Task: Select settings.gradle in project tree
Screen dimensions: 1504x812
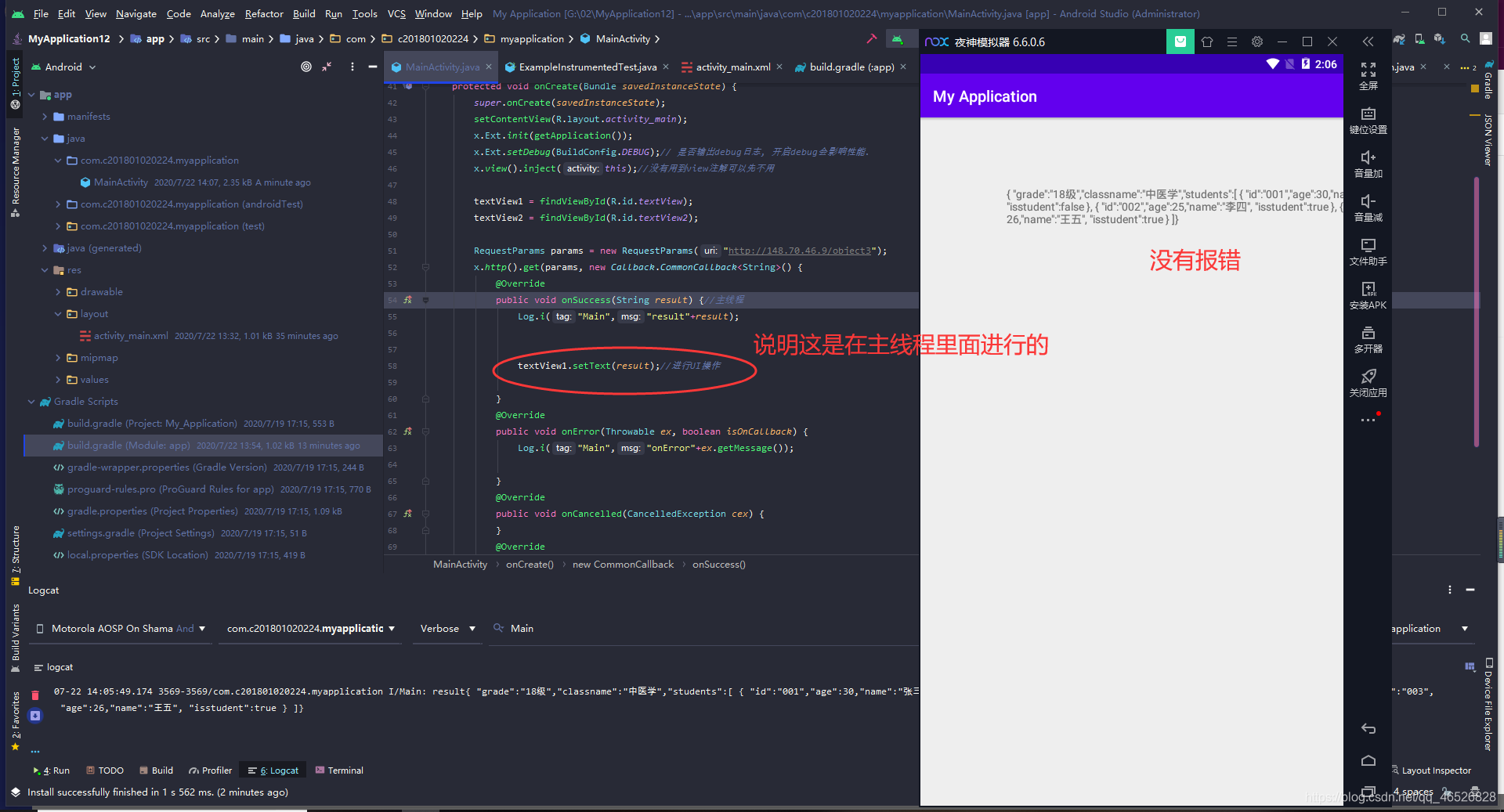Action: click(x=140, y=533)
